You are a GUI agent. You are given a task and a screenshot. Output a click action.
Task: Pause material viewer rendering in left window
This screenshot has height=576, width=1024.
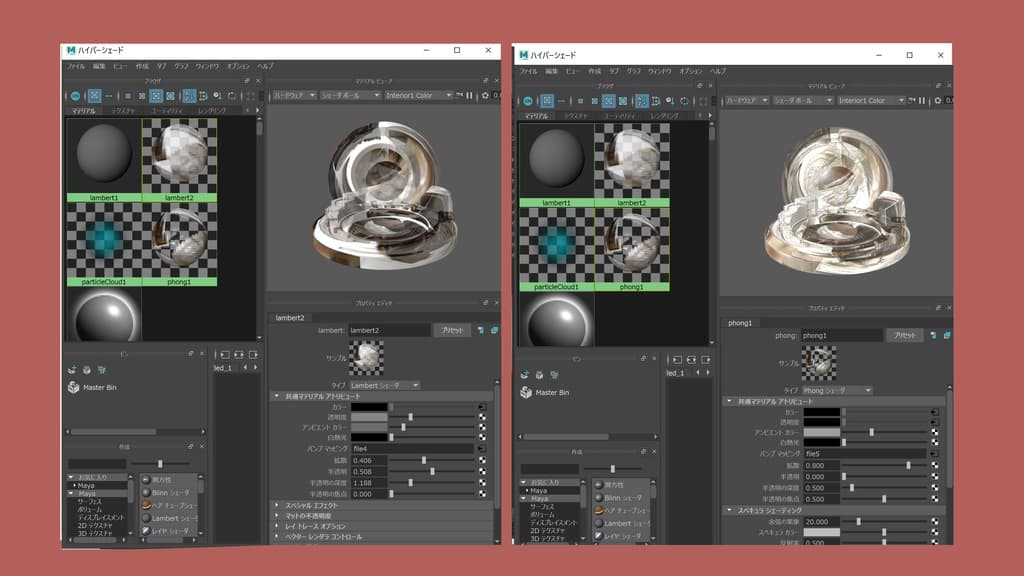pyautogui.click(x=470, y=95)
